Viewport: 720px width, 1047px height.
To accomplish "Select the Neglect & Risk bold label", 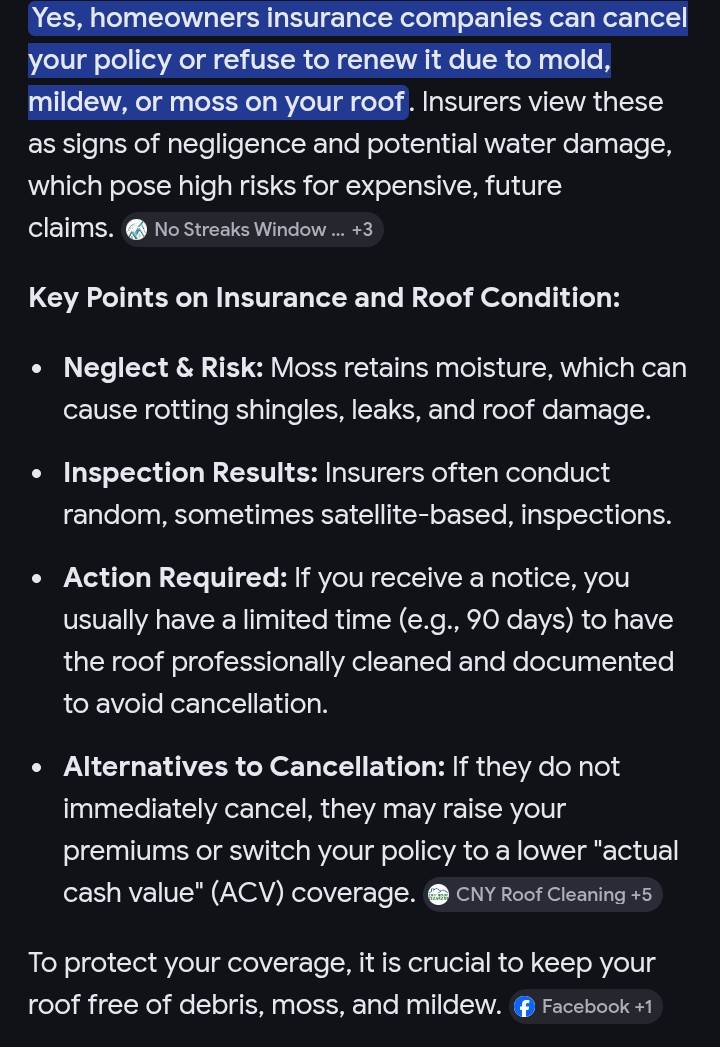I will tap(163, 368).
